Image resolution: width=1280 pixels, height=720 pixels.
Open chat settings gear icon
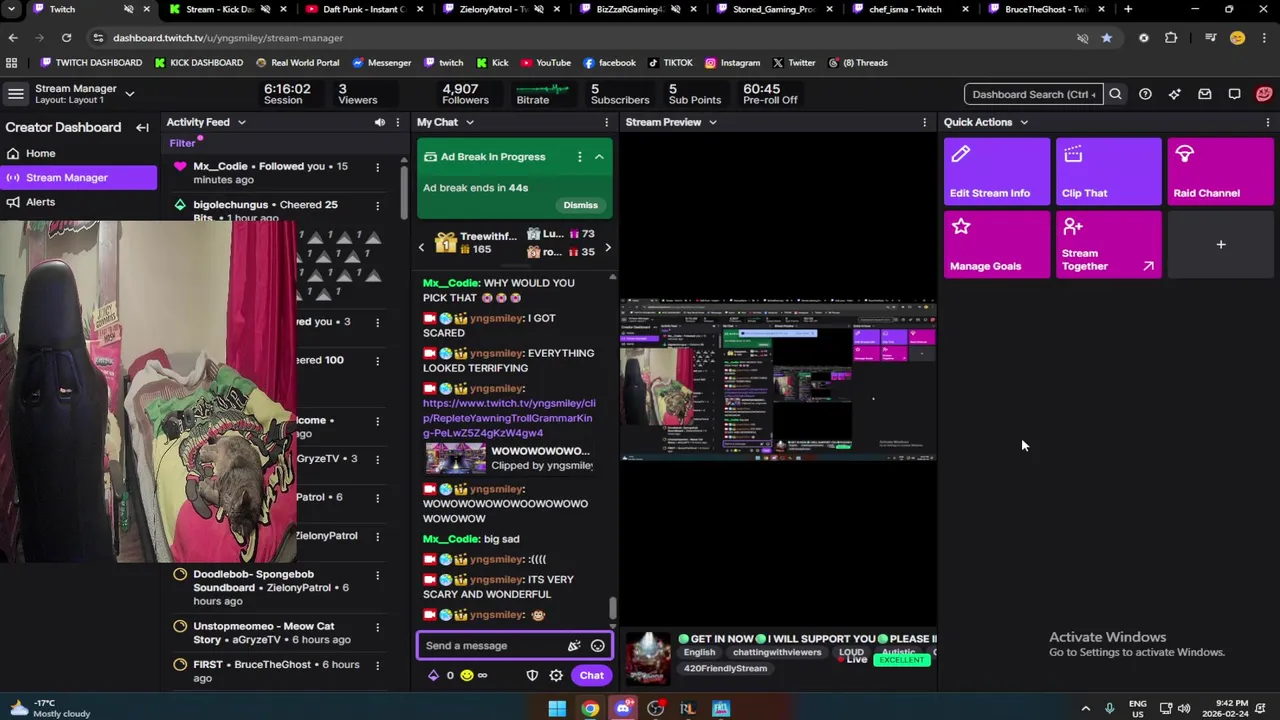(x=556, y=675)
